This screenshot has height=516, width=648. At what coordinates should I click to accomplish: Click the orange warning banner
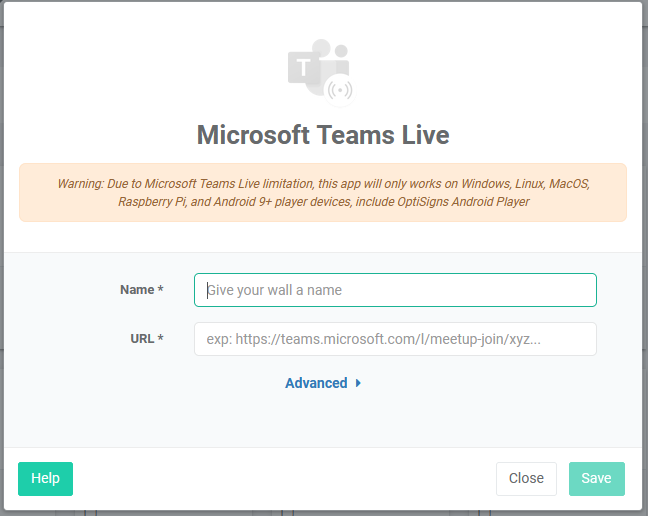click(323, 192)
